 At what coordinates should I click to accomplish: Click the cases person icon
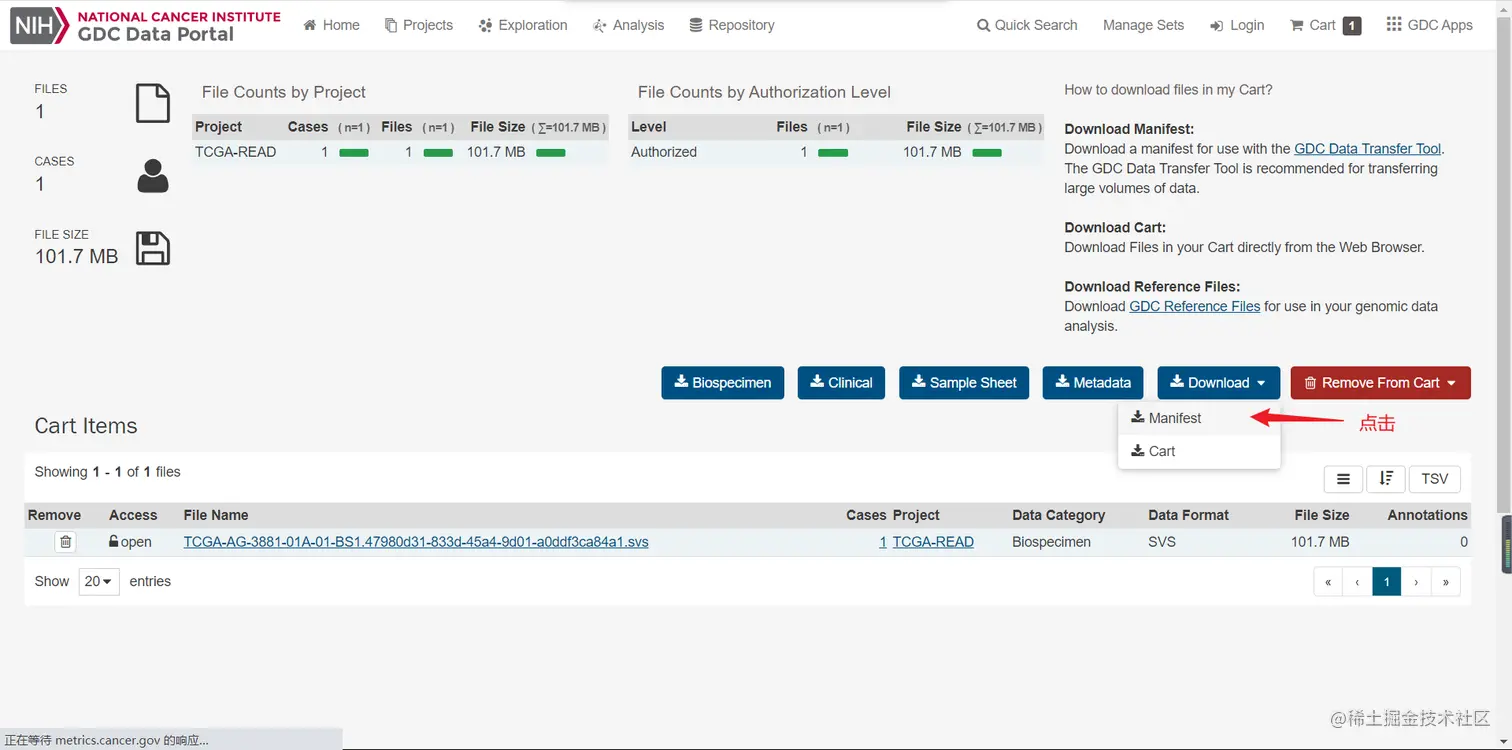coord(153,176)
